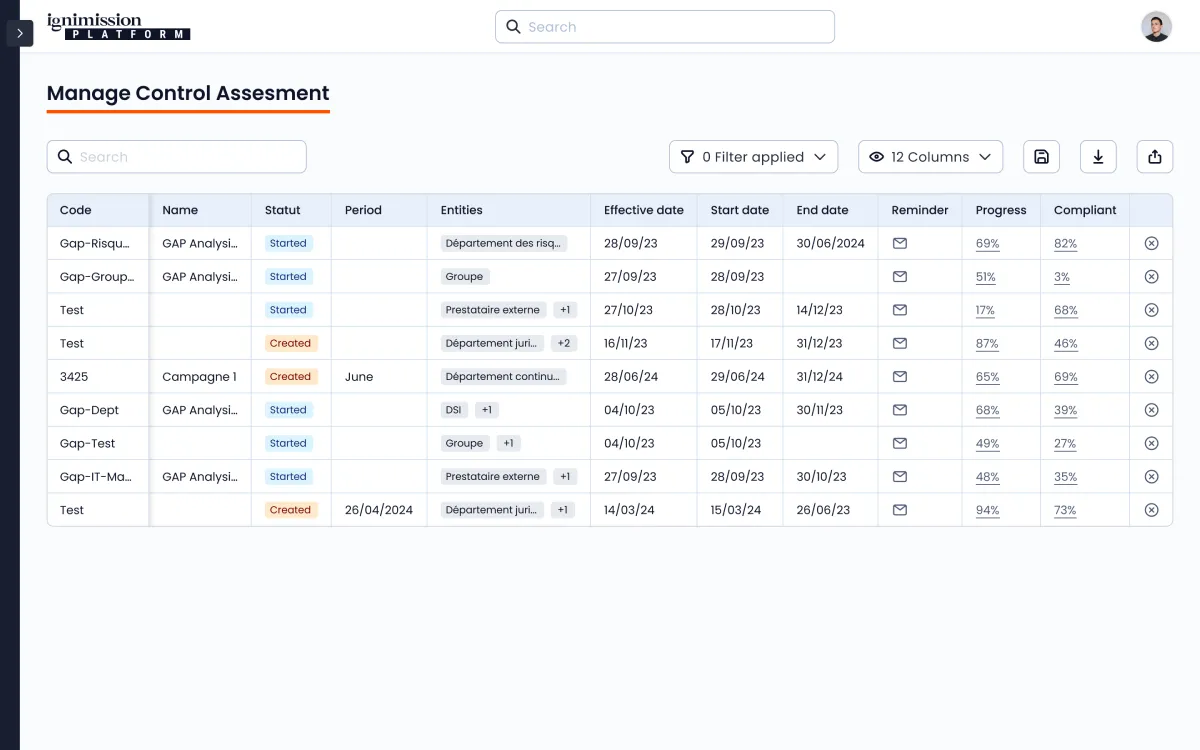Click circled X on Gap-IT-Ma row
The image size is (1200, 750).
[1151, 477]
